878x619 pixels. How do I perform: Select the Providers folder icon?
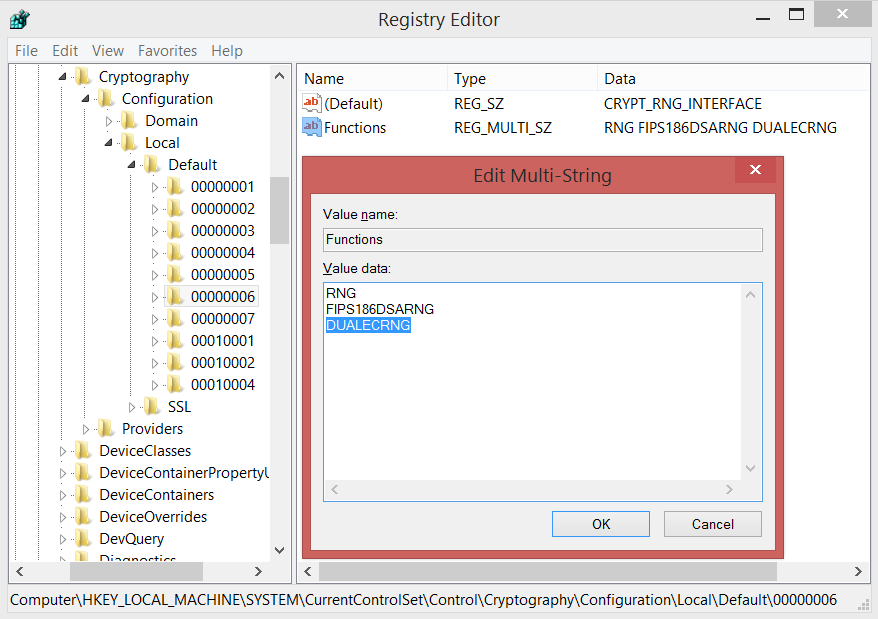click(x=106, y=429)
